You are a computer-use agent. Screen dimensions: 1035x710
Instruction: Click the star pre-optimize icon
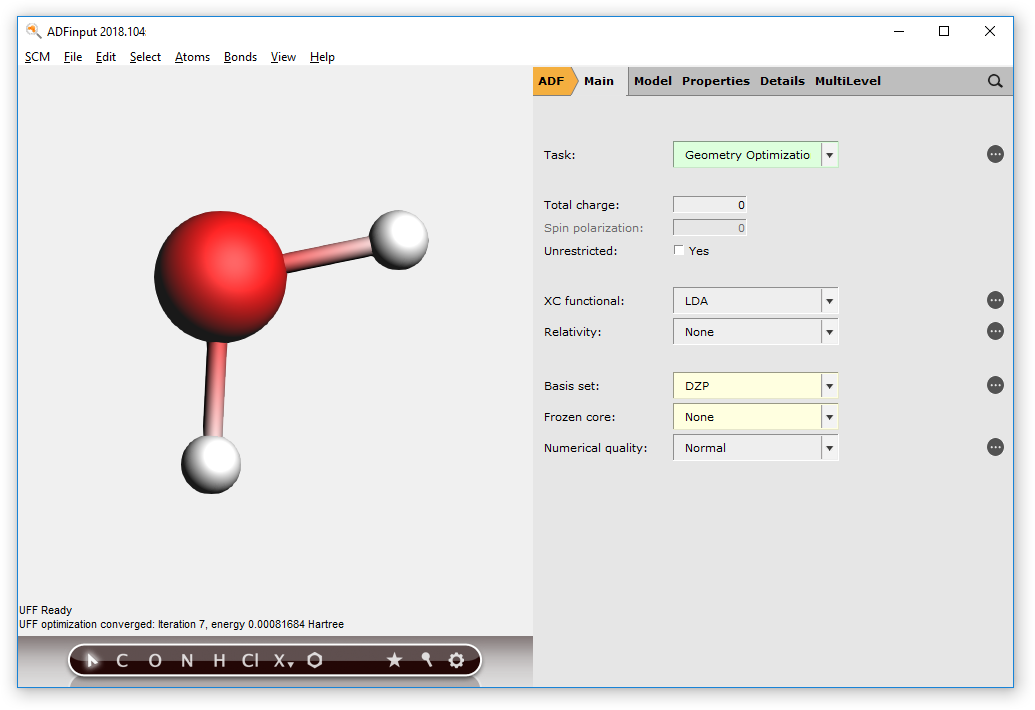pyautogui.click(x=395, y=660)
